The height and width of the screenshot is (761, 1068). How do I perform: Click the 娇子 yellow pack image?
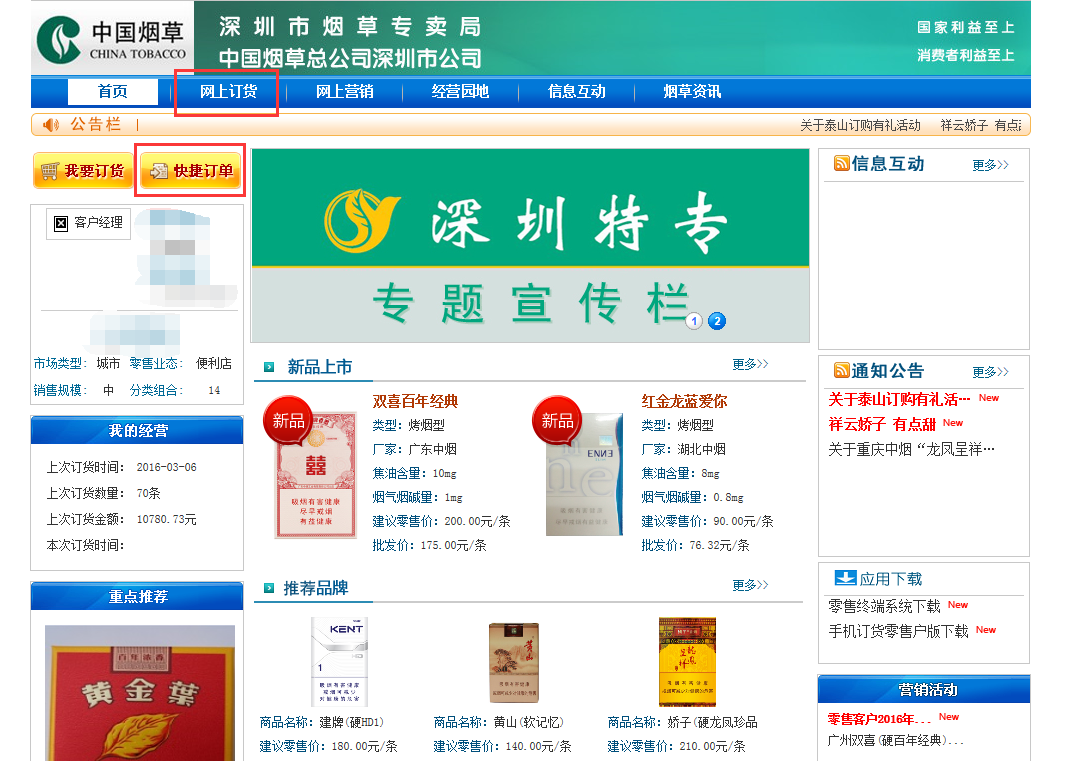coord(687,662)
